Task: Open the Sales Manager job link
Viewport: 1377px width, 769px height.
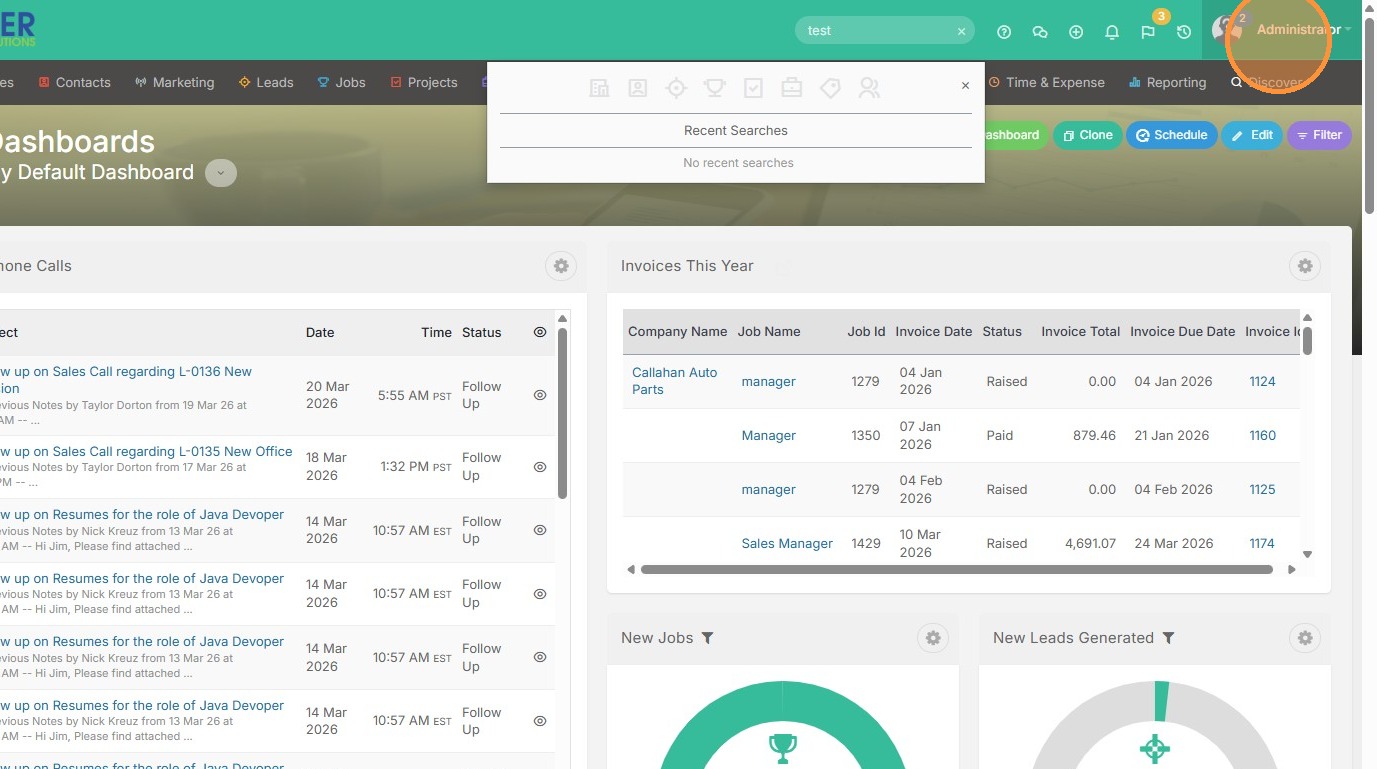Action: [787, 544]
